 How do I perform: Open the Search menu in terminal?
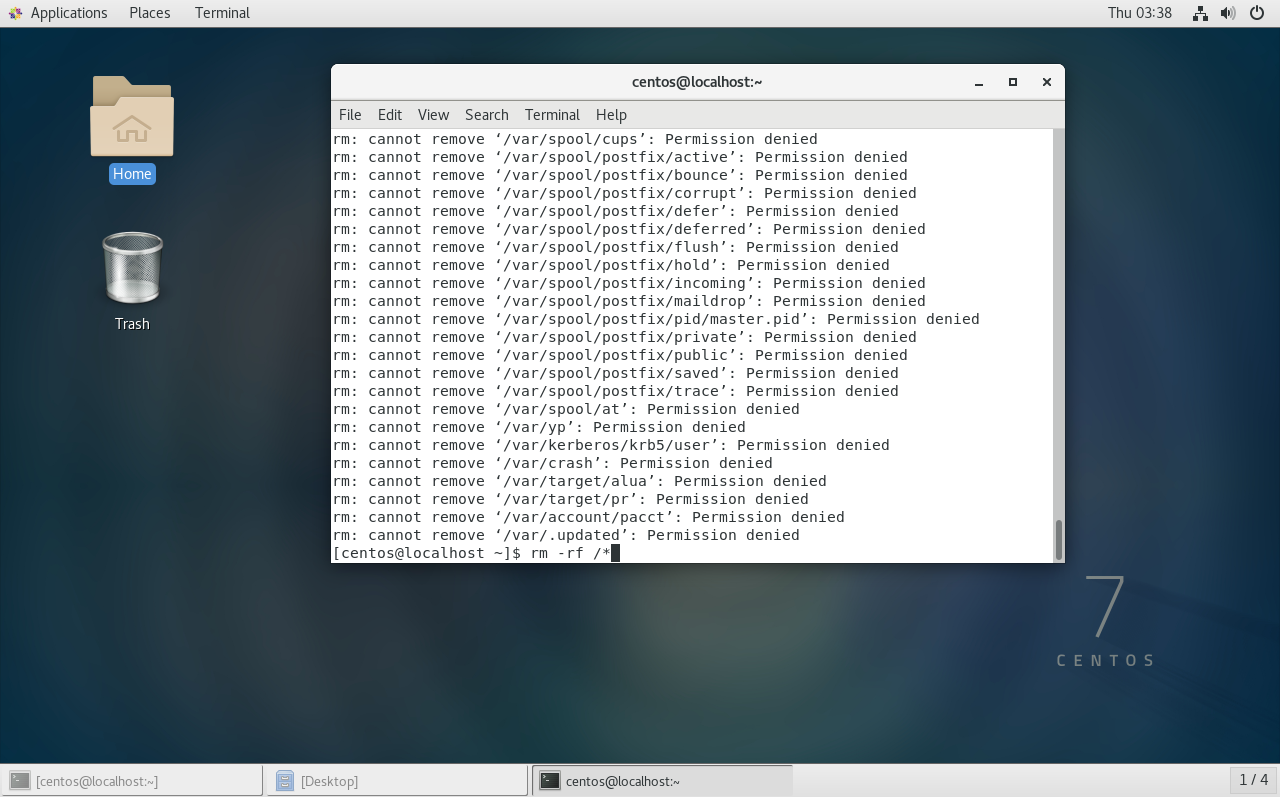click(x=487, y=115)
